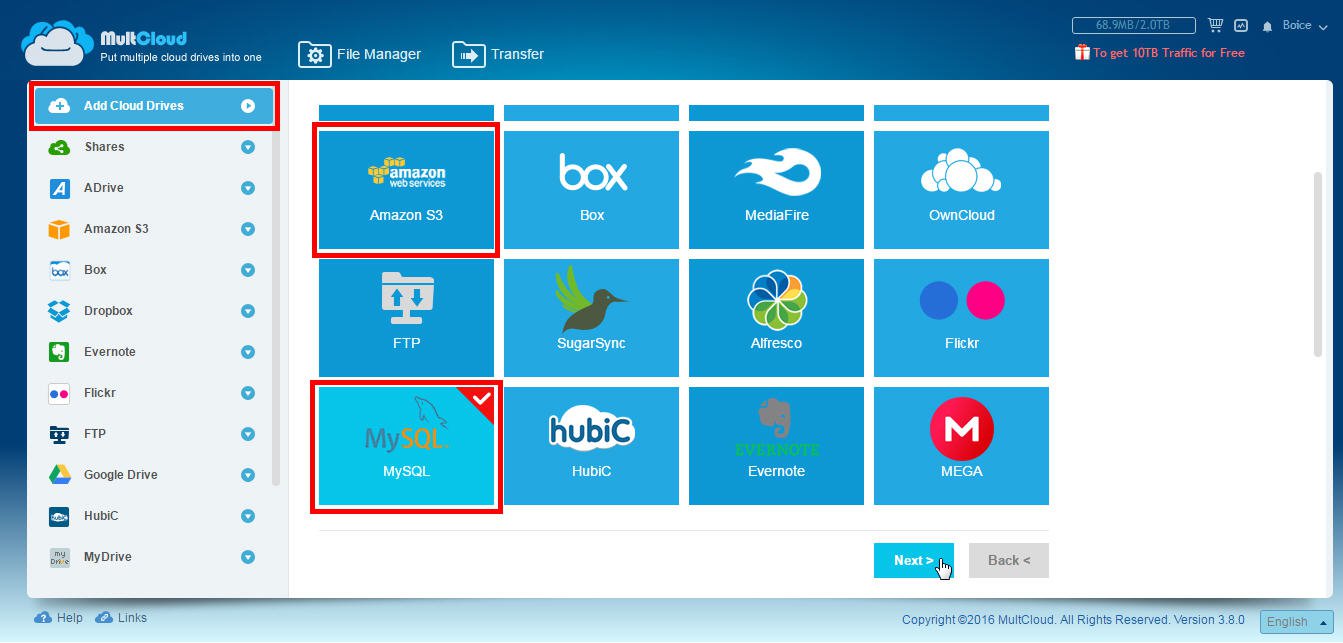Expand the Shares dropdown arrow
Viewport: 1343px width, 643px height.
point(248,147)
